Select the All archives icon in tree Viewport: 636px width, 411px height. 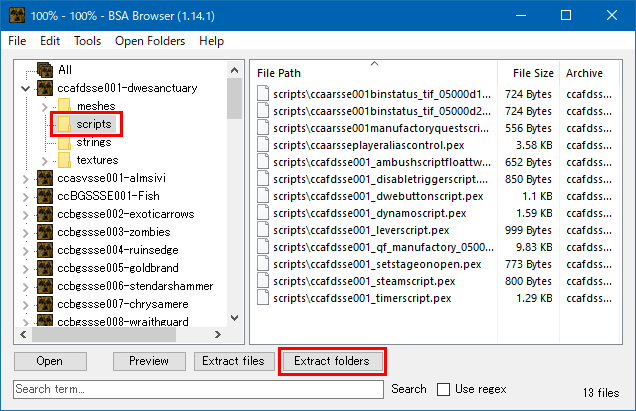[x=45, y=70]
